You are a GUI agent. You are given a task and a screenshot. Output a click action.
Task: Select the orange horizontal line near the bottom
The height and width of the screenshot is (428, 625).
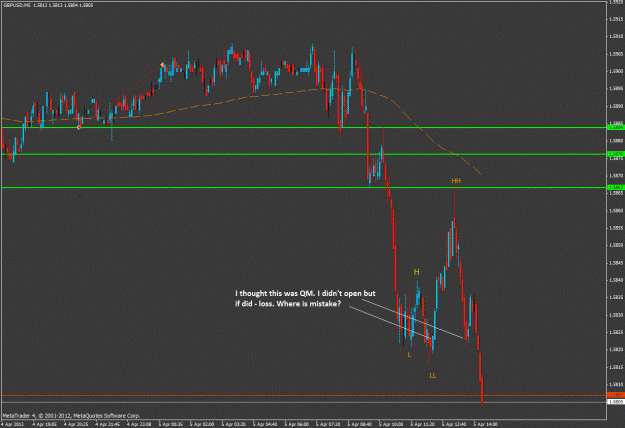[x=304, y=396]
